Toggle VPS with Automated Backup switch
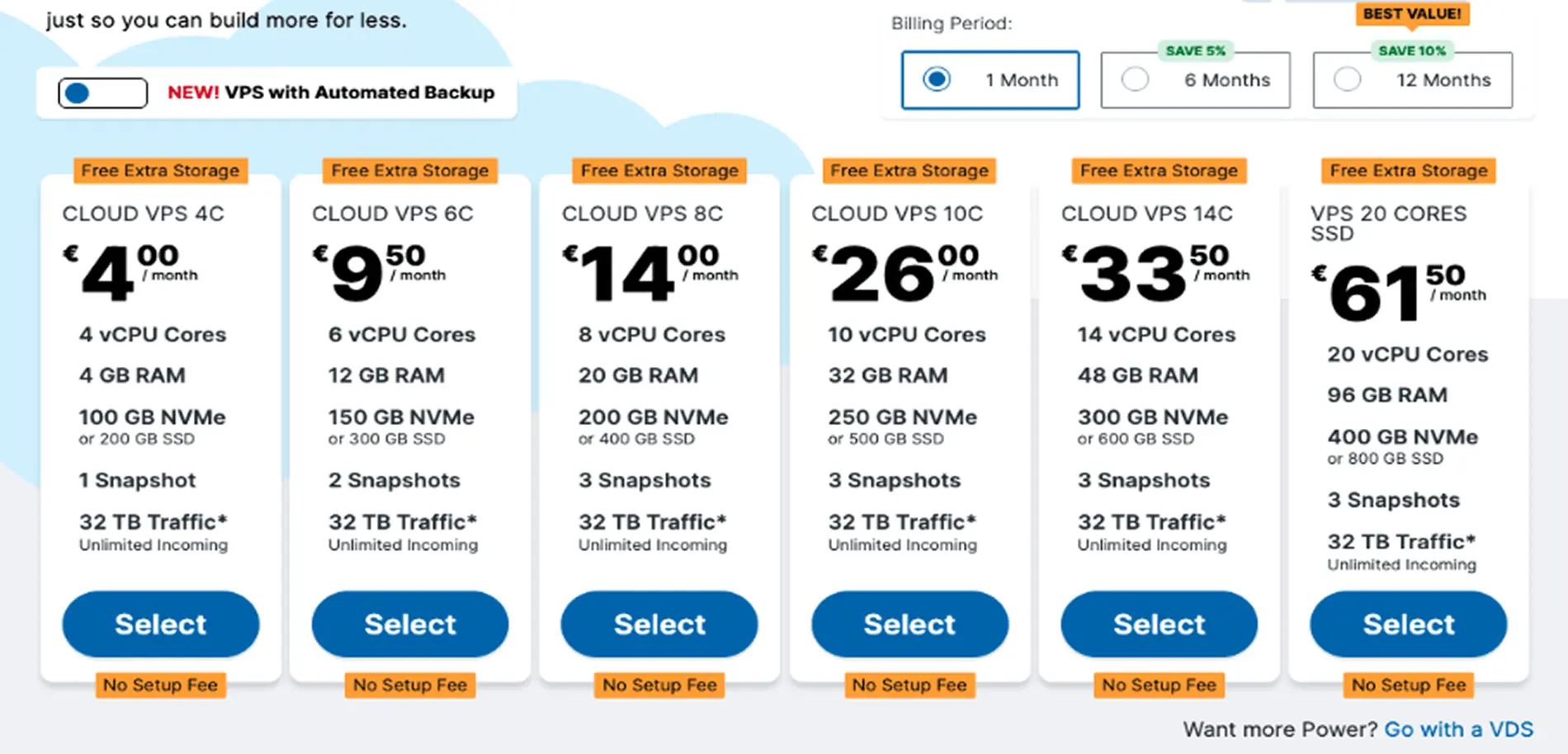 [x=102, y=93]
